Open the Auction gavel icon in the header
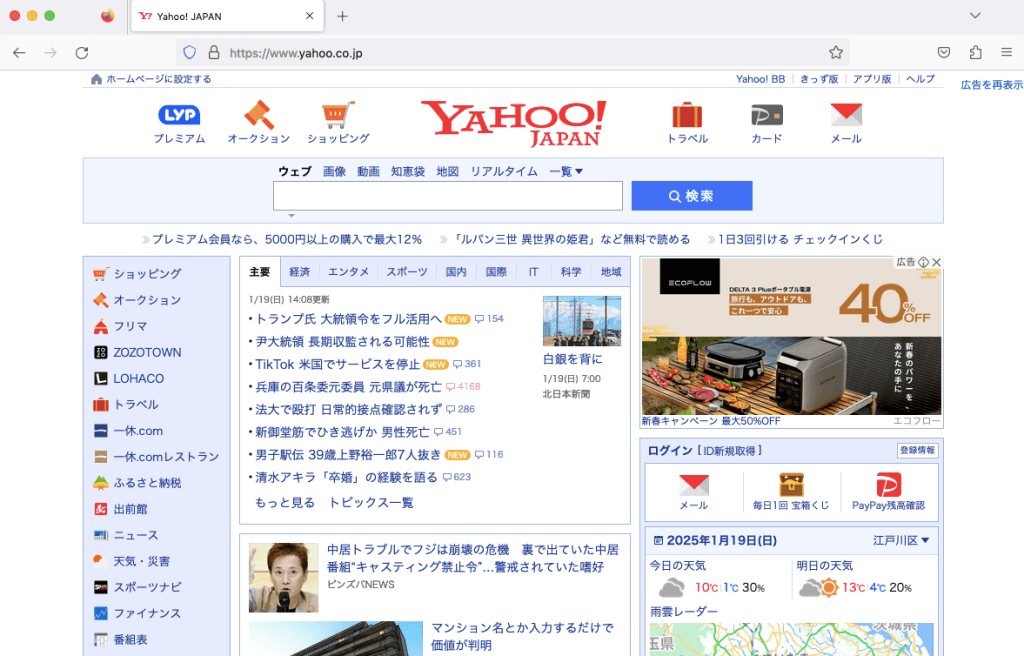The width and height of the screenshot is (1024, 656). click(259, 115)
